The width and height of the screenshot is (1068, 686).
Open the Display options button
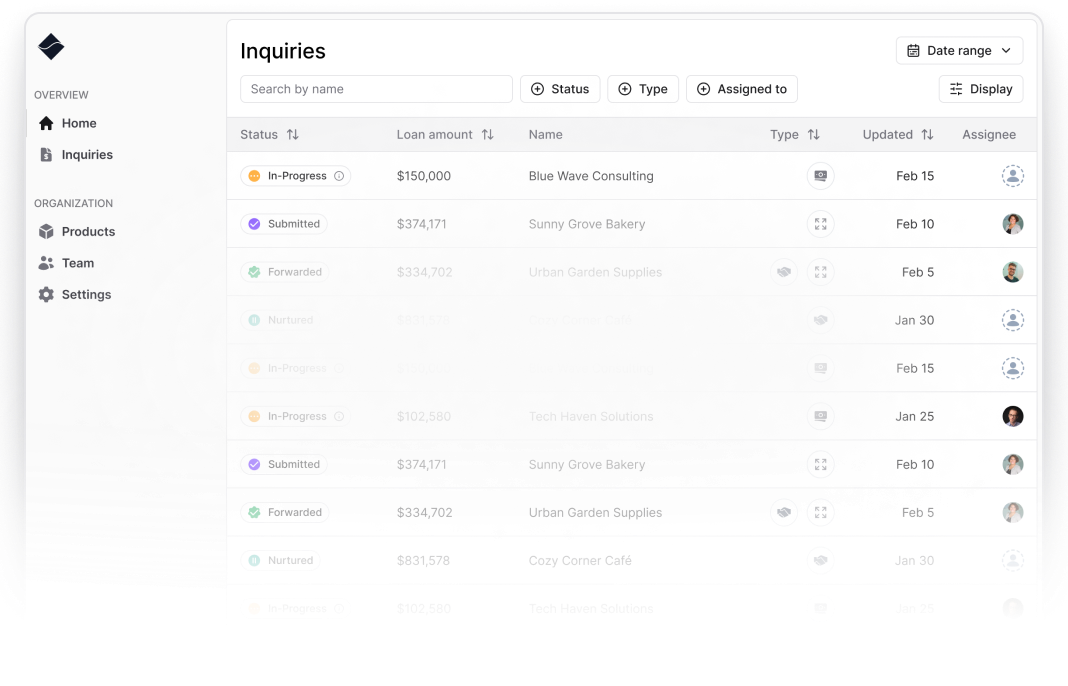coord(980,89)
